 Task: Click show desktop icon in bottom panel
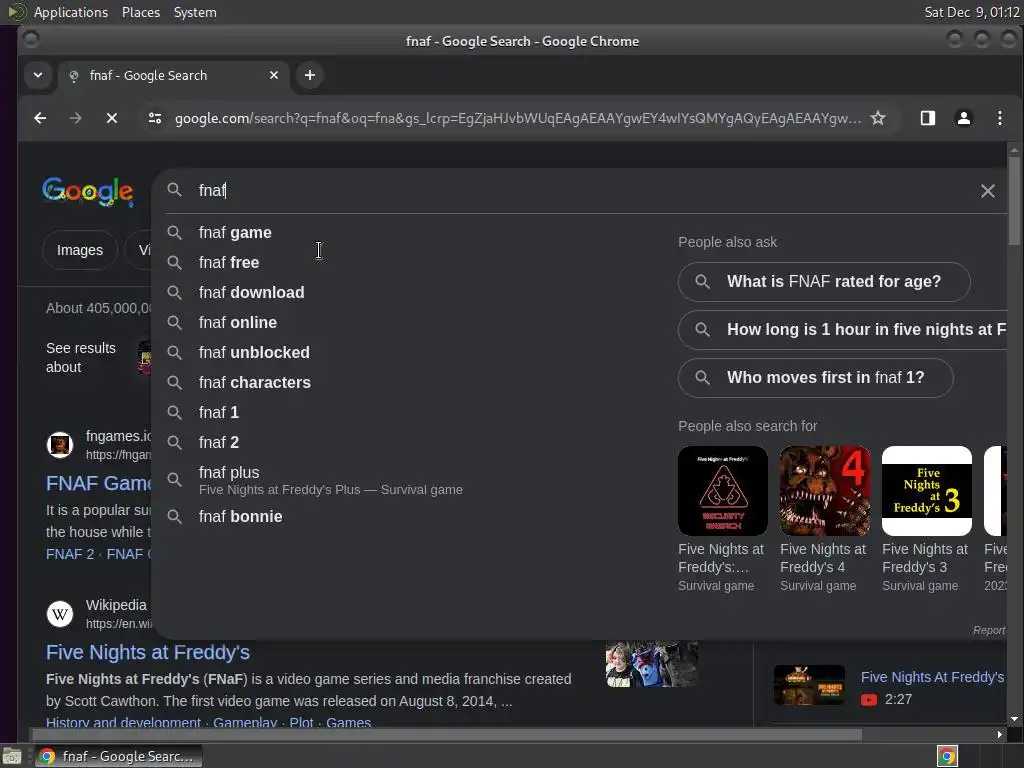[12, 756]
